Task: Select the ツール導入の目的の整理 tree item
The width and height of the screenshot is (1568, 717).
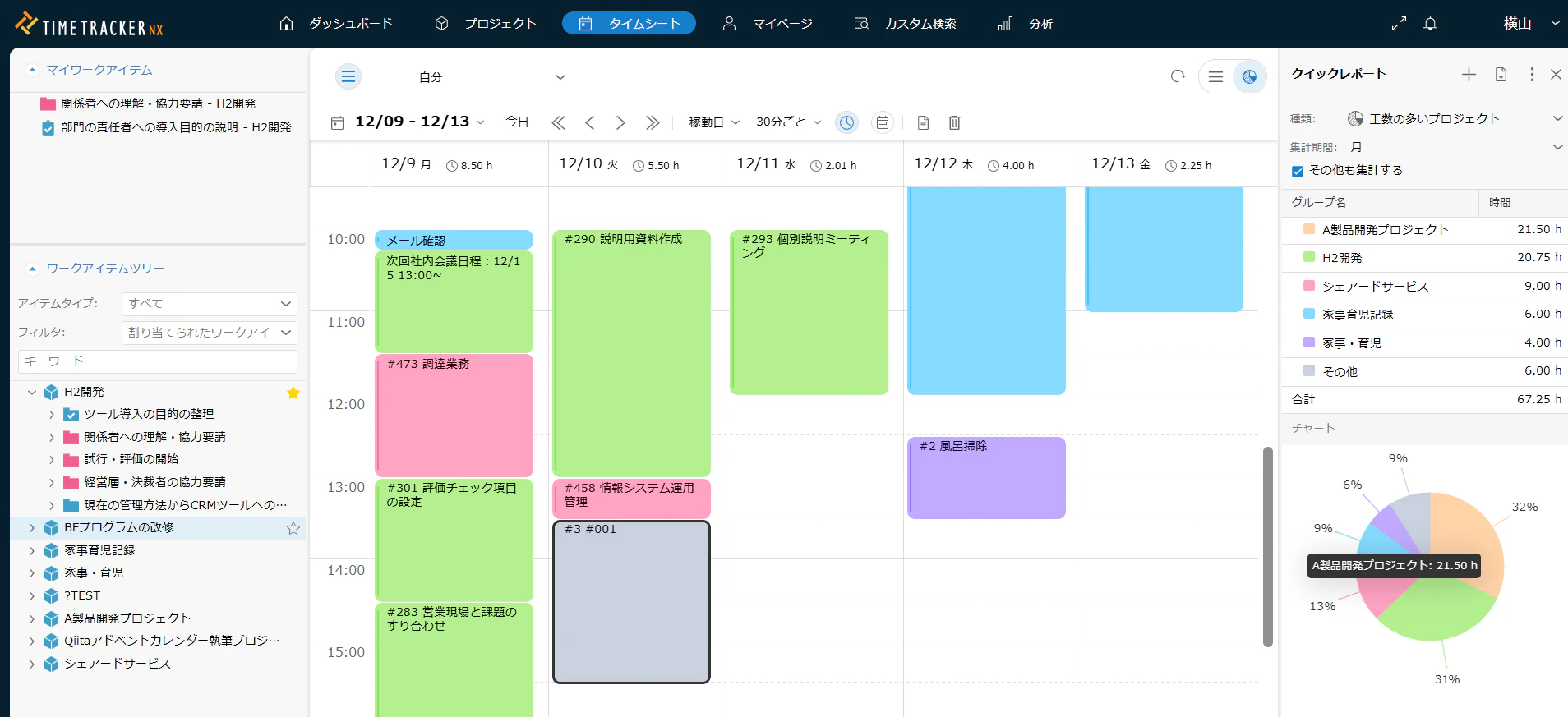Action: (148, 415)
